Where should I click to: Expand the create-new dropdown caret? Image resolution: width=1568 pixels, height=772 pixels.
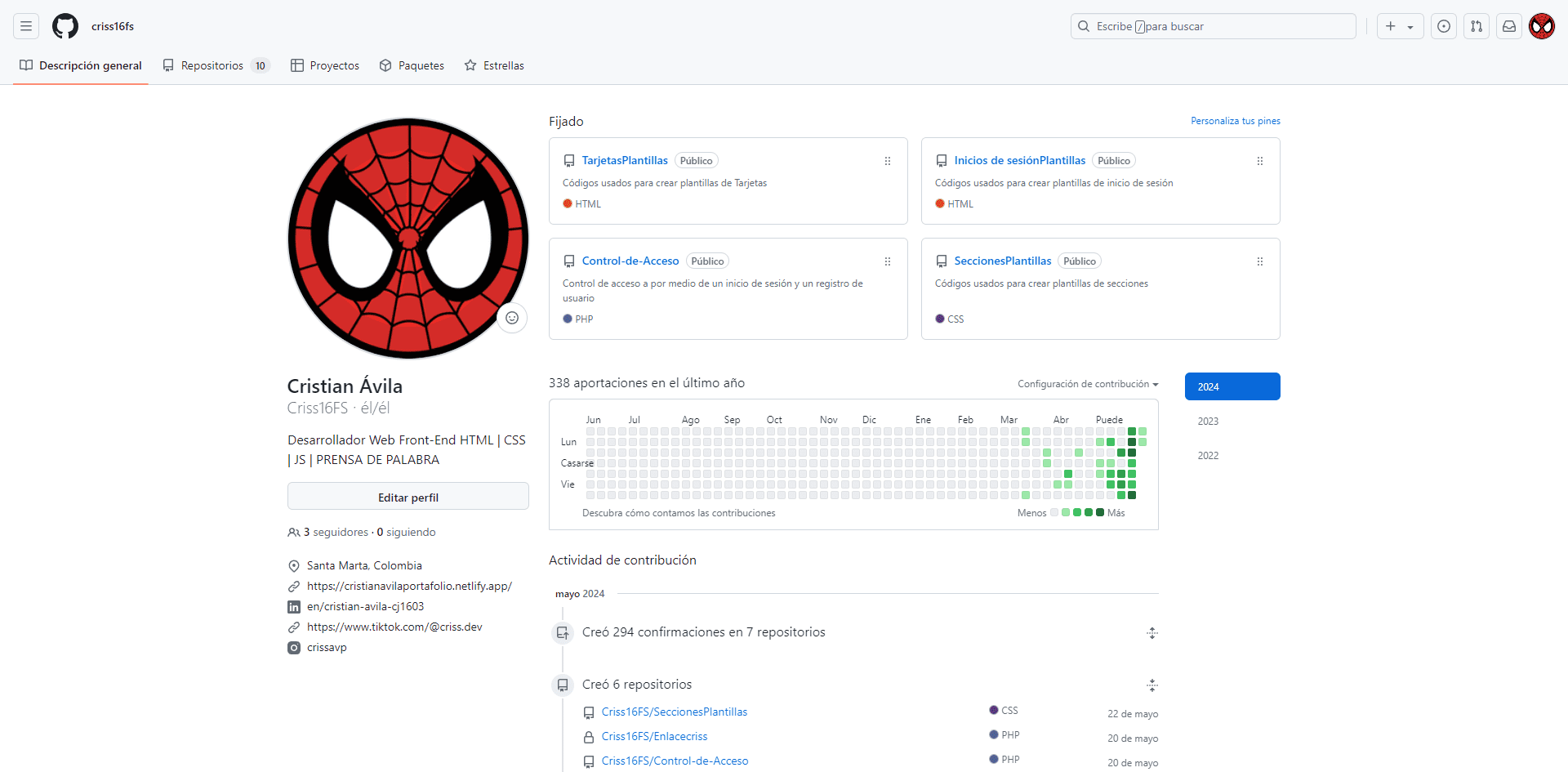(x=1410, y=27)
